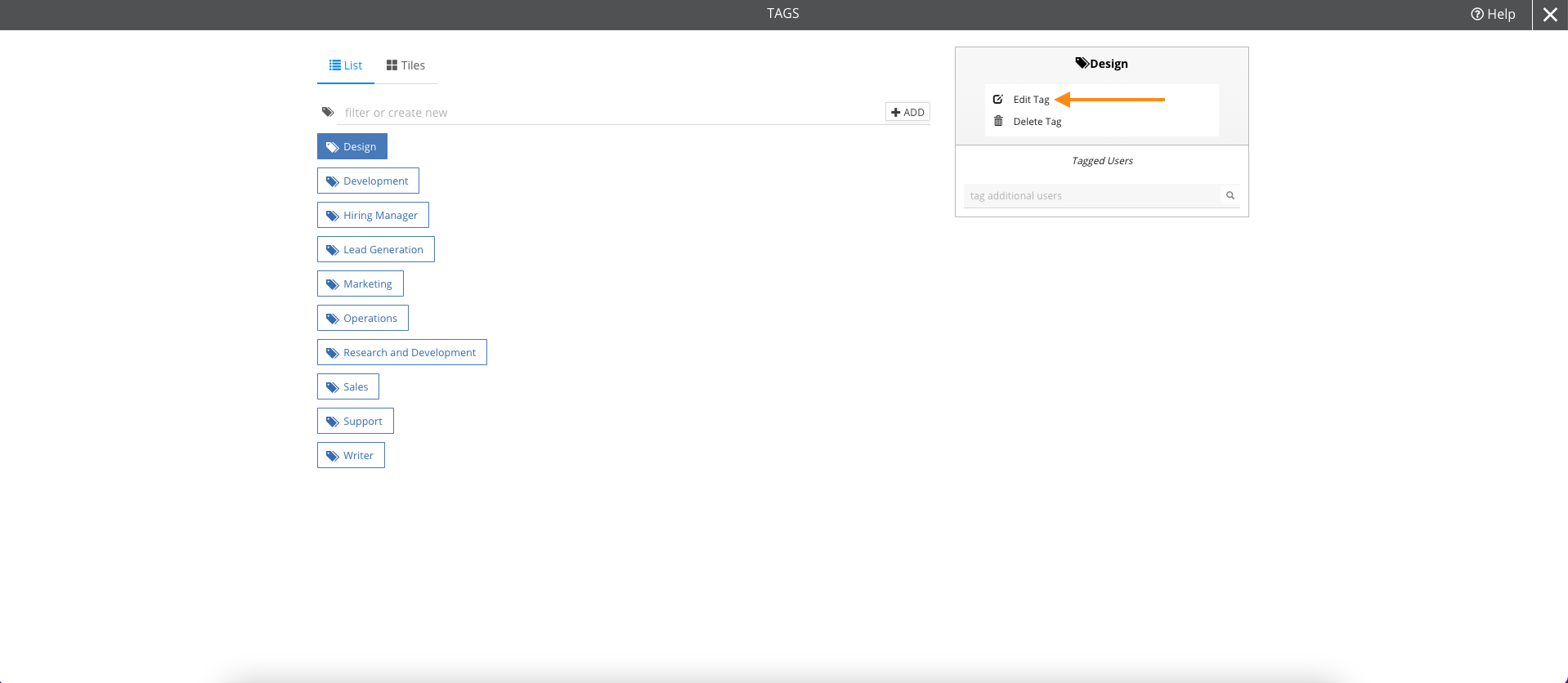Close the Tags window

click(x=1550, y=14)
